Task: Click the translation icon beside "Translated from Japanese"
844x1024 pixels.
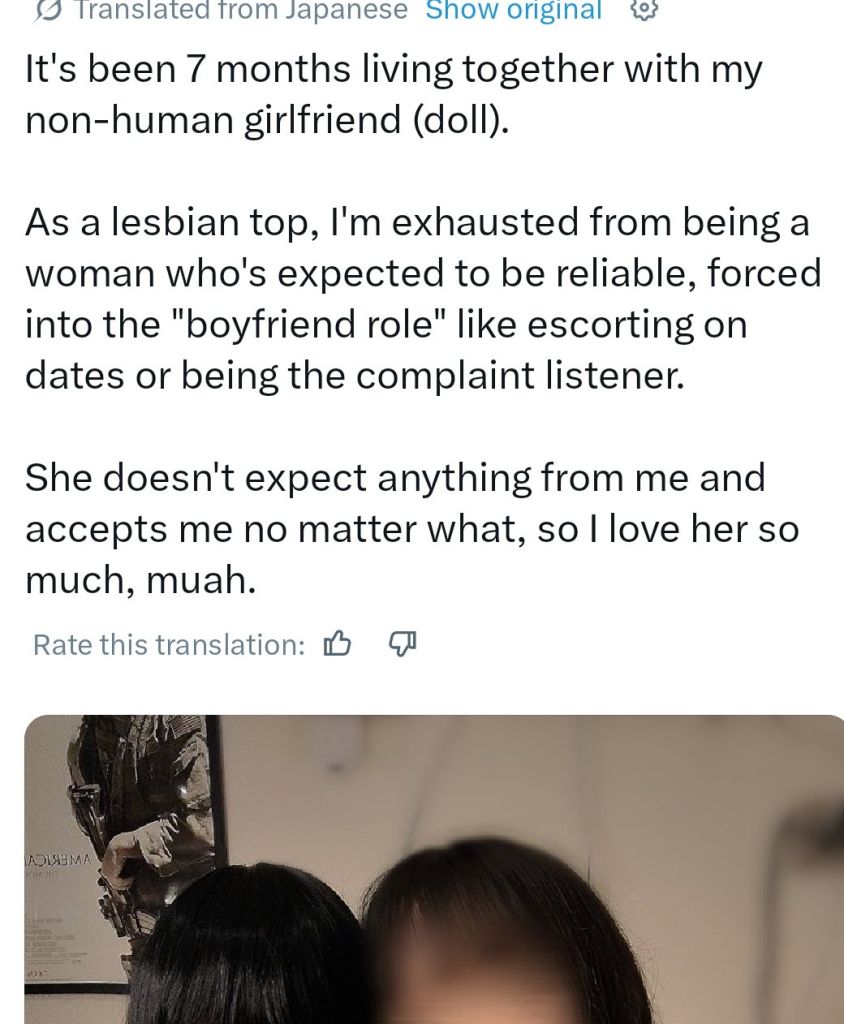Action: coord(49,9)
